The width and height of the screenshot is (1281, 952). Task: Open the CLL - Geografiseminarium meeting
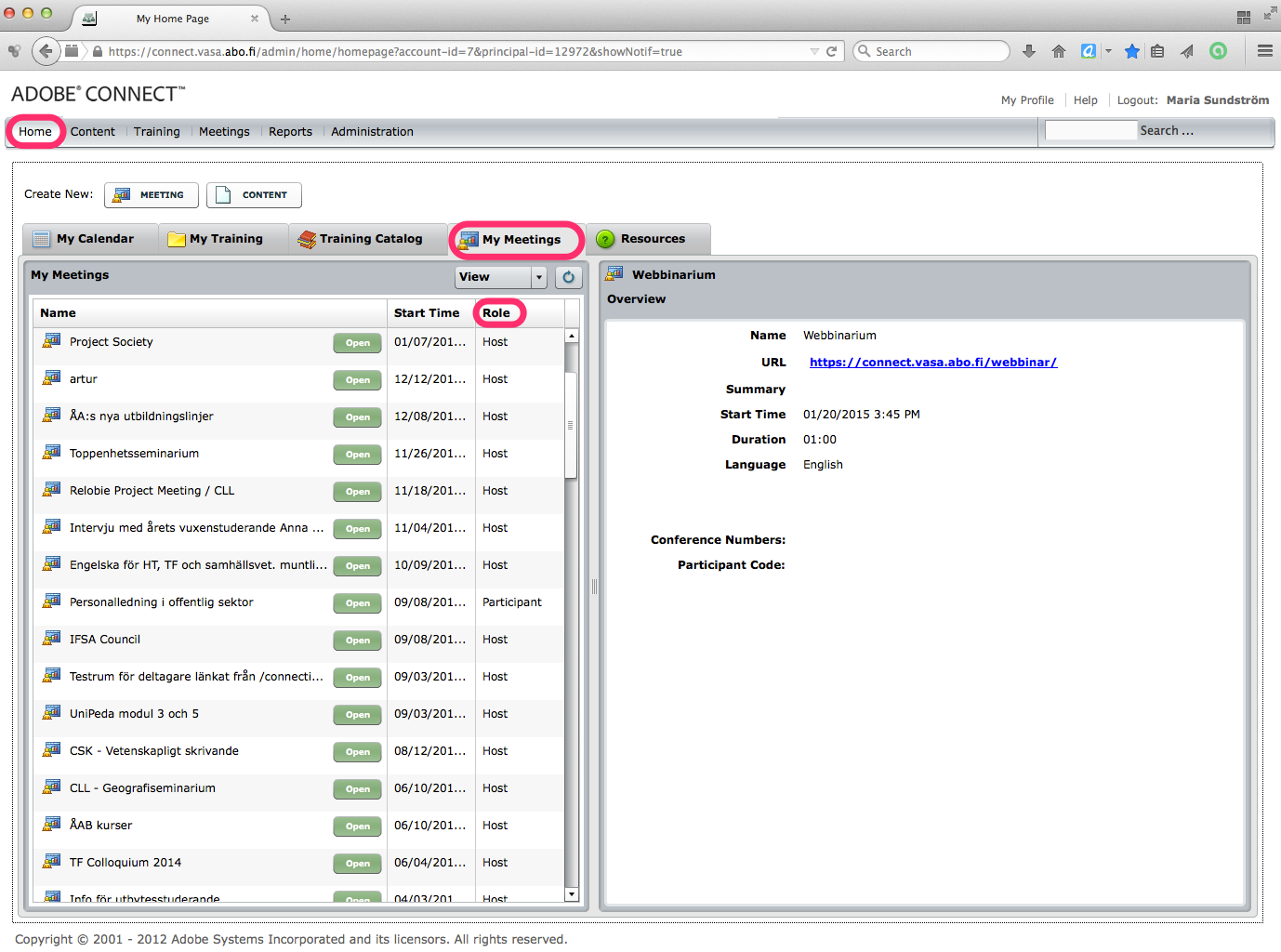click(x=358, y=789)
